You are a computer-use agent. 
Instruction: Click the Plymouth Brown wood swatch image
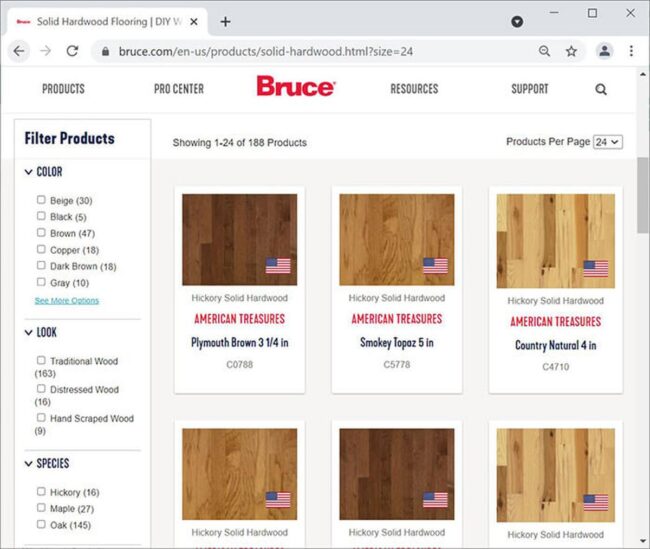point(240,240)
